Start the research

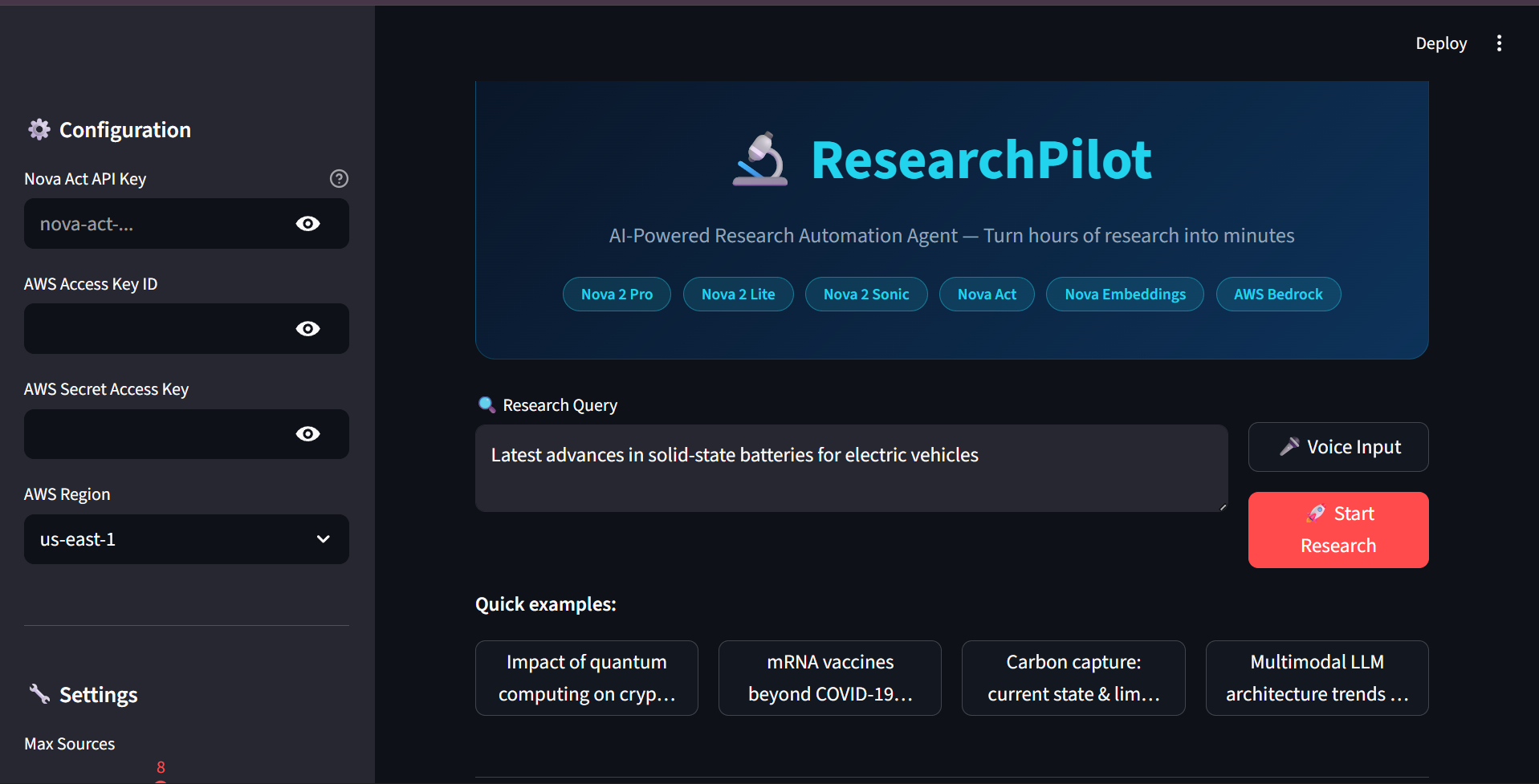(x=1338, y=530)
